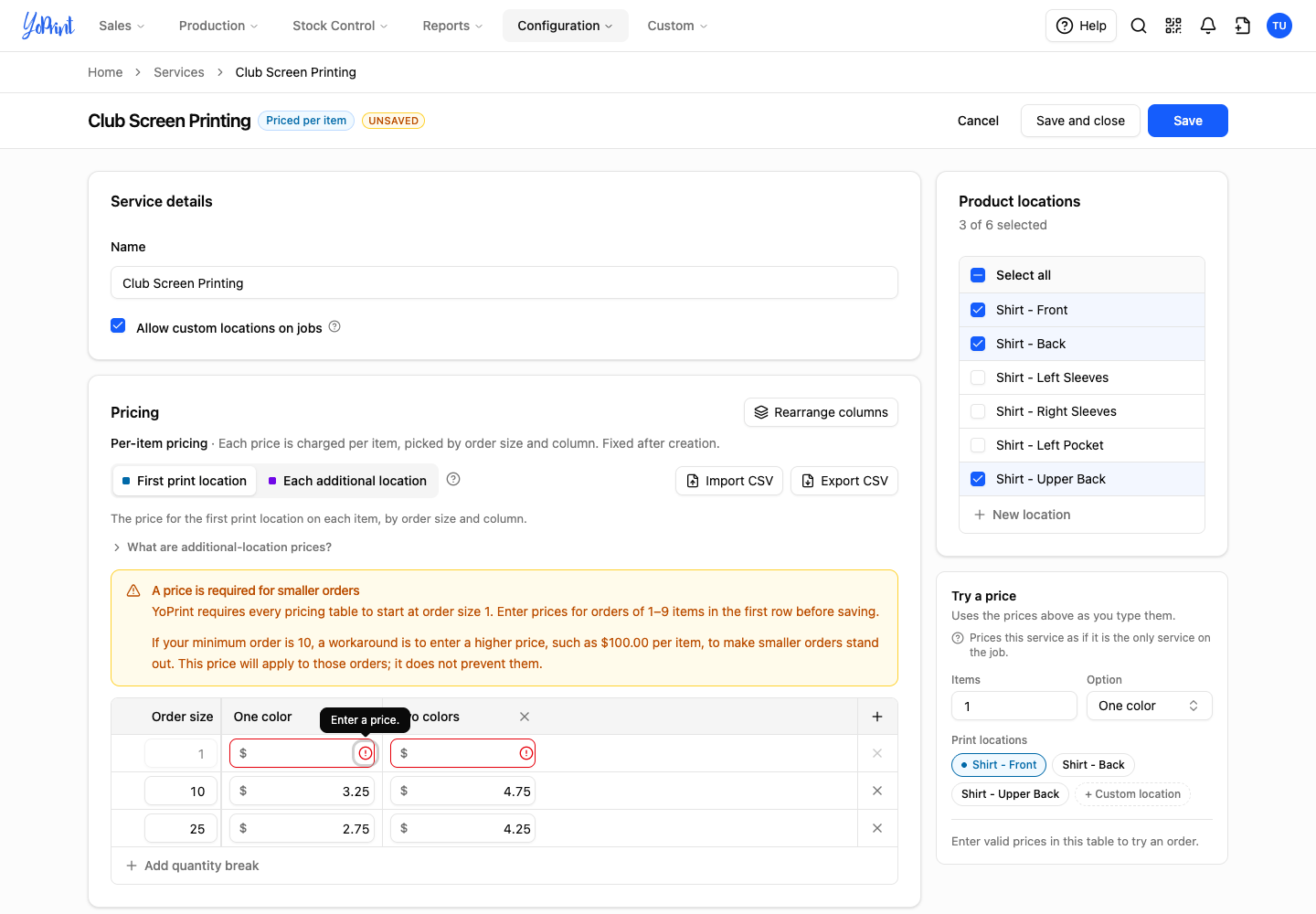Screen dimensions: 1316x914
Task: Export pricing to CSV
Action: pyautogui.click(x=844, y=481)
